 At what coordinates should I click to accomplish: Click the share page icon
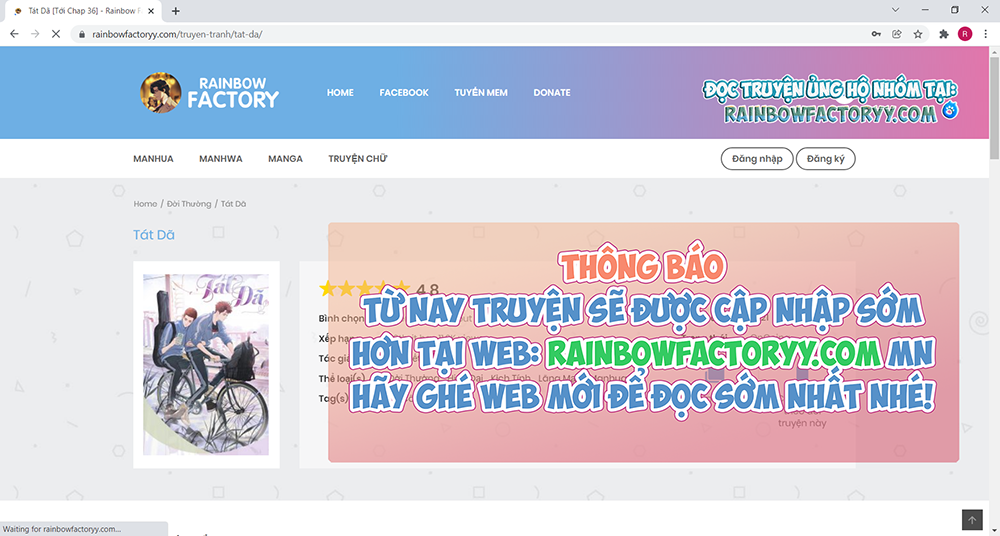tap(897, 33)
